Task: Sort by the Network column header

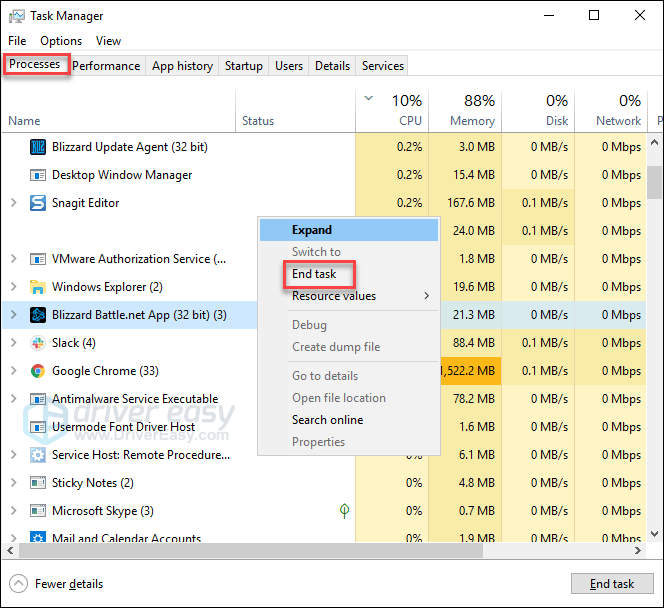Action: tap(611, 111)
